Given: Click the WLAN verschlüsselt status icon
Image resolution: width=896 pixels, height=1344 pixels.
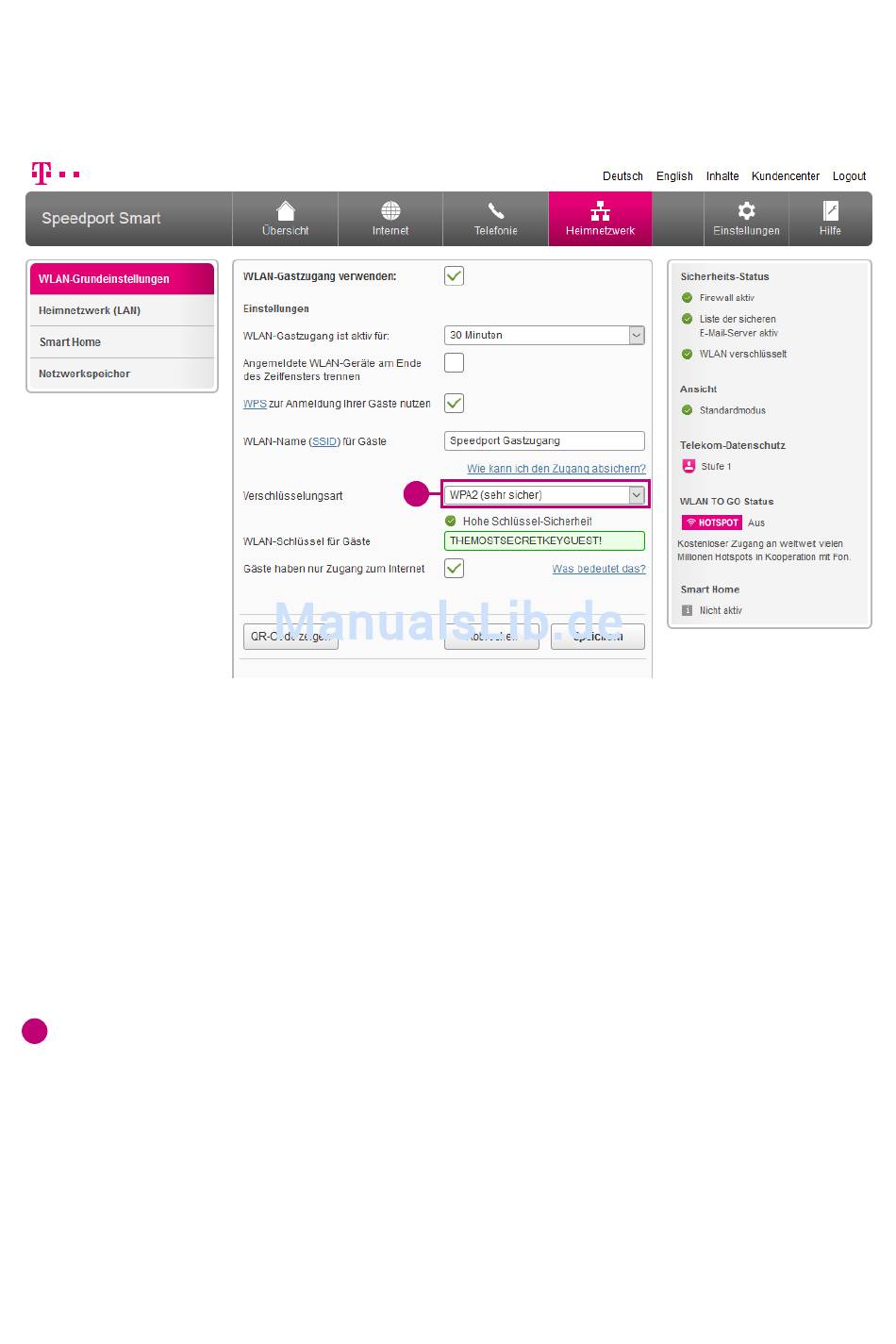Looking at the screenshot, I should tap(687, 355).
